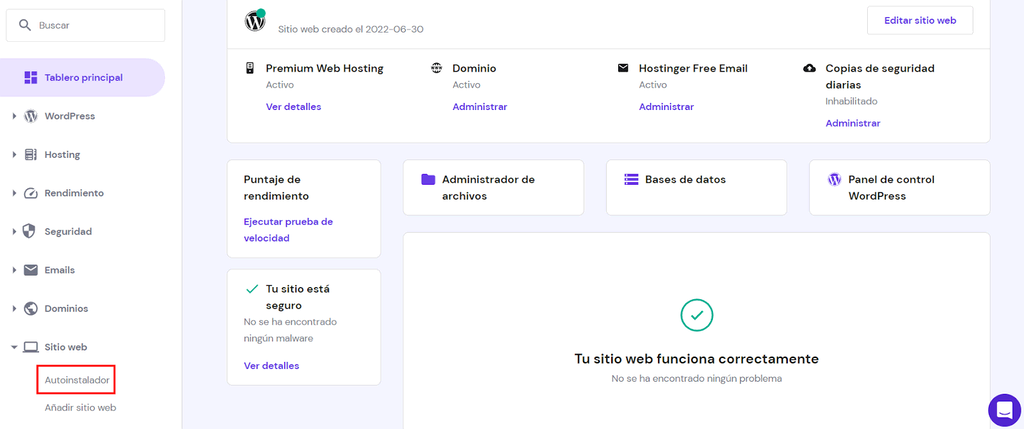Click Administrar under Copias de seguridad diarias

coord(853,123)
